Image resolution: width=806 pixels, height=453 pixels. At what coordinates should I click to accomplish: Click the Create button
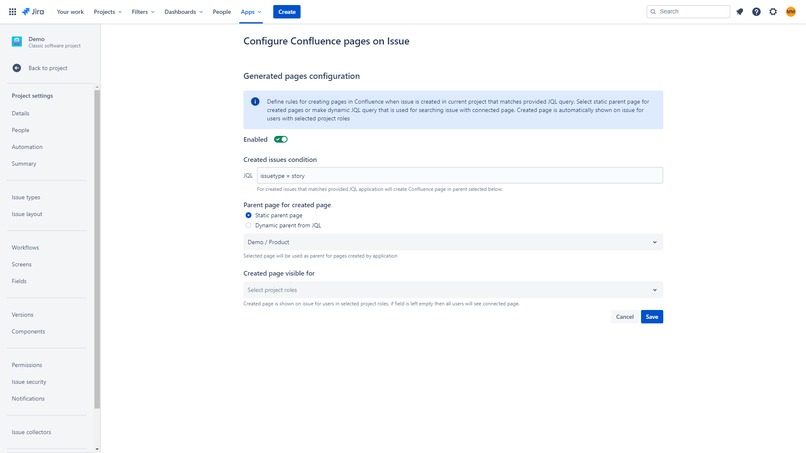tap(287, 11)
